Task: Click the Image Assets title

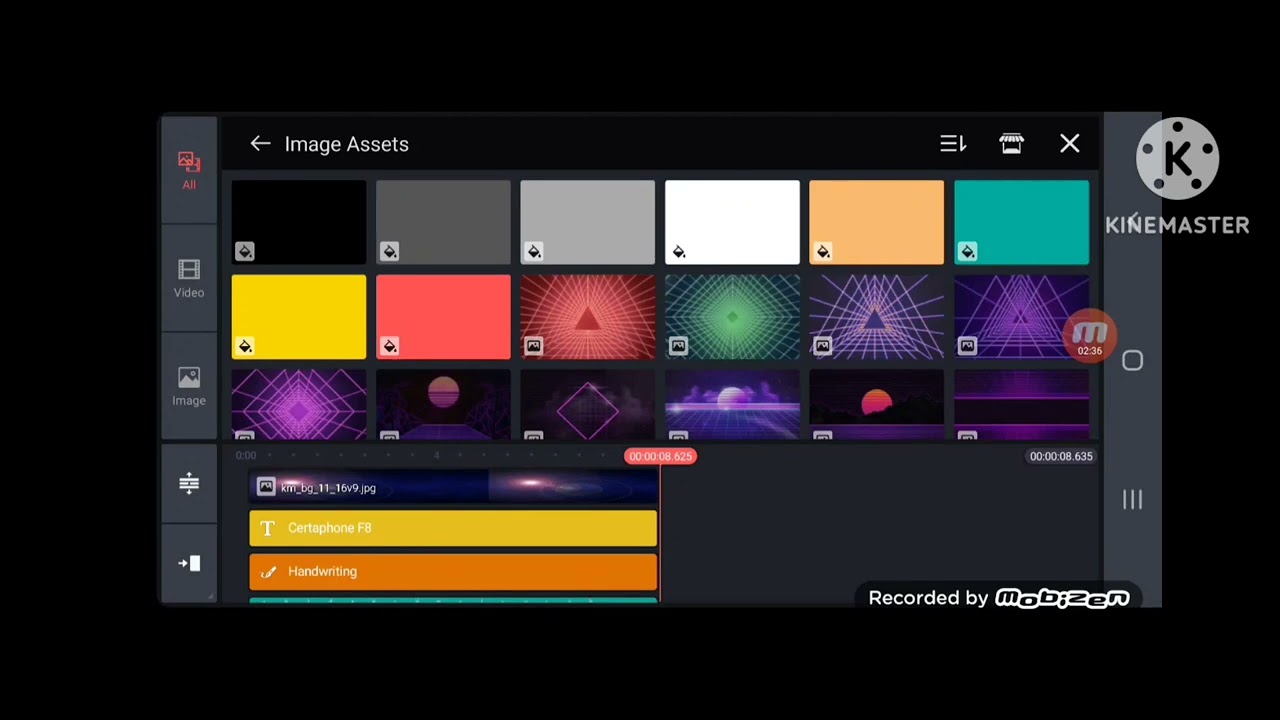Action: click(346, 144)
